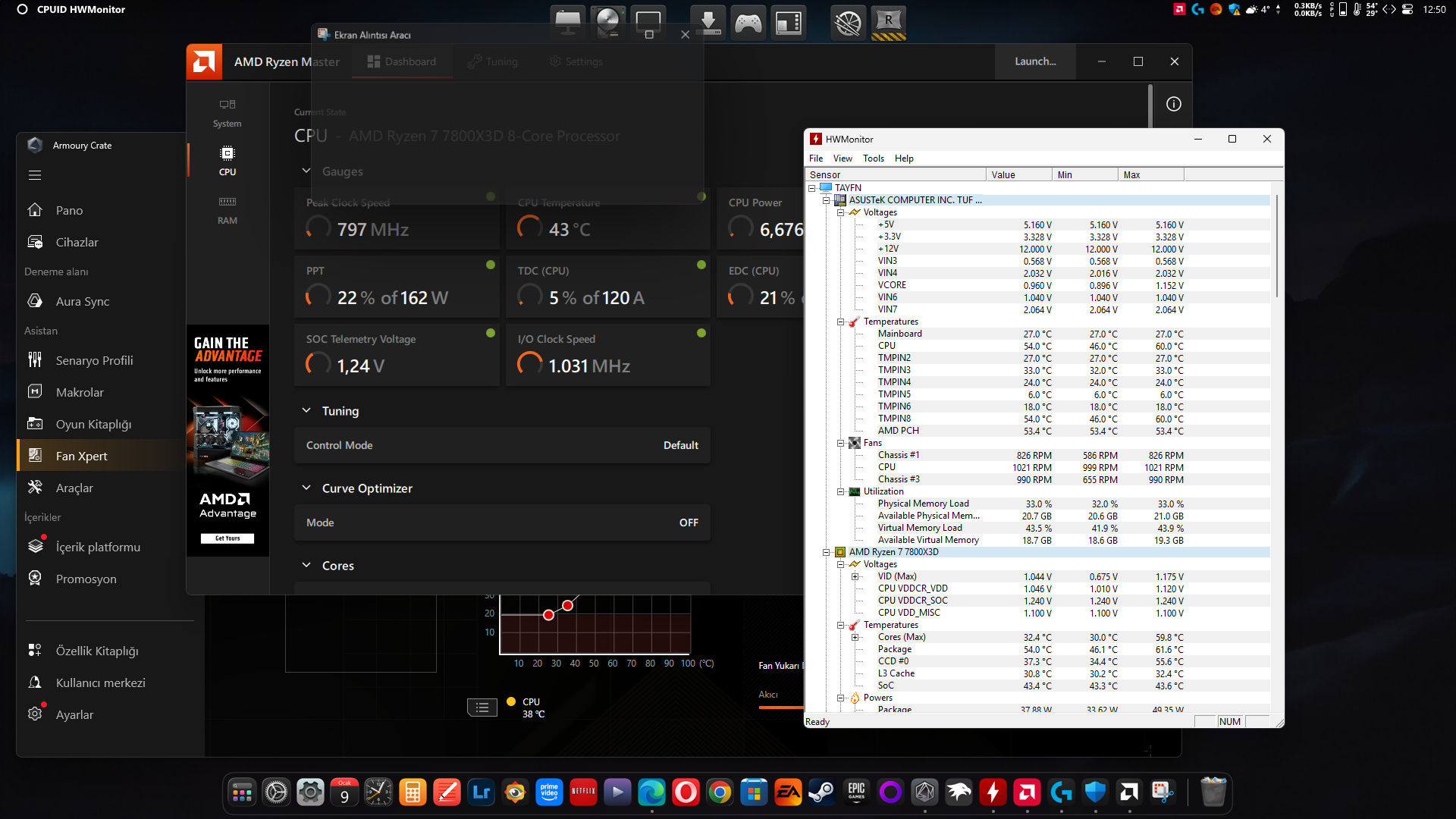The width and height of the screenshot is (1456, 819).
Task: Open the Trash in the dock
Action: point(1213,792)
